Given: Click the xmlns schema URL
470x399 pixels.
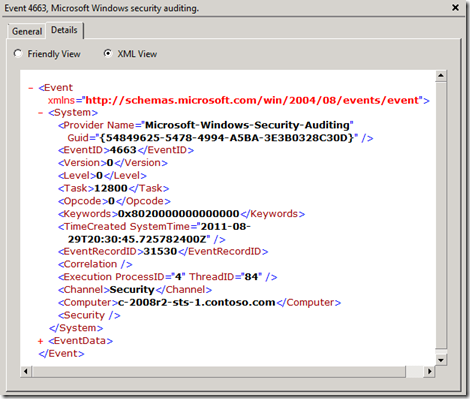Looking at the screenshot, I should [252, 100].
